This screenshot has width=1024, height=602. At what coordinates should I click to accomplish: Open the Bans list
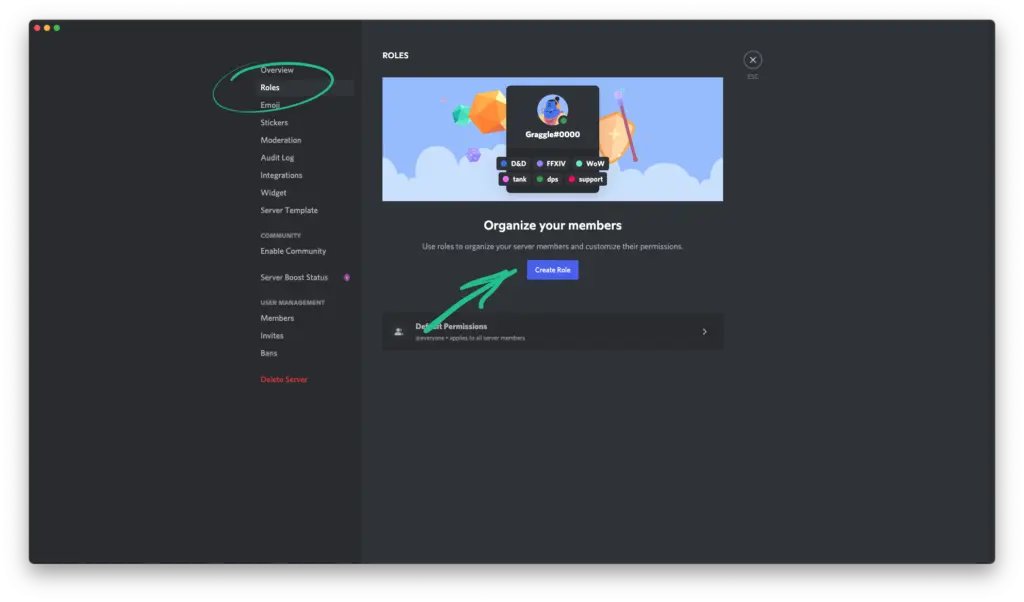coord(269,353)
